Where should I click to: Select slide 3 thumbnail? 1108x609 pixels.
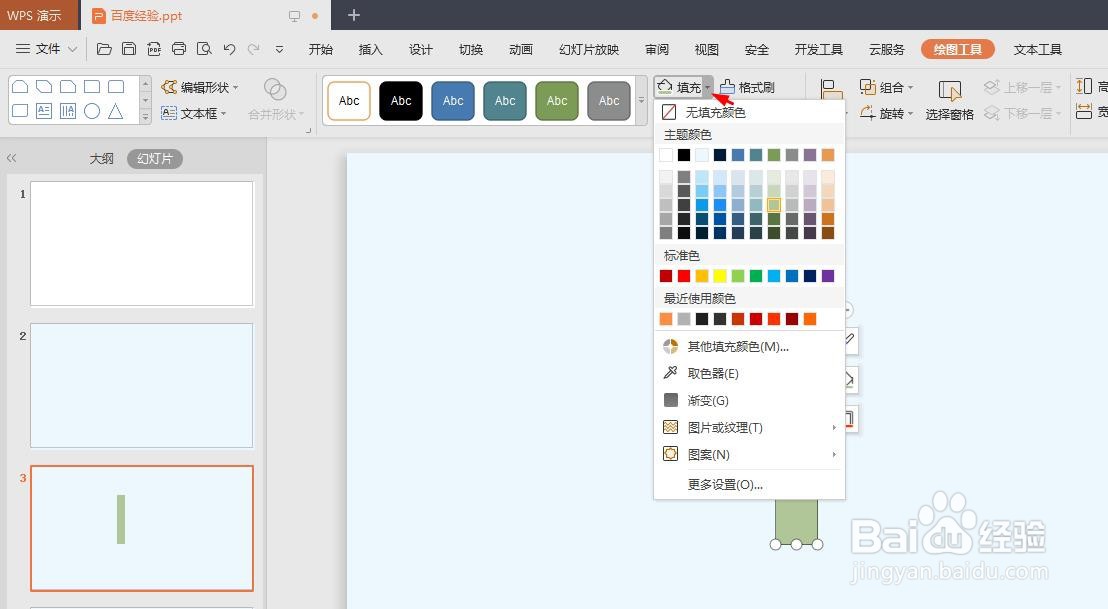click(x=141, y=528)
